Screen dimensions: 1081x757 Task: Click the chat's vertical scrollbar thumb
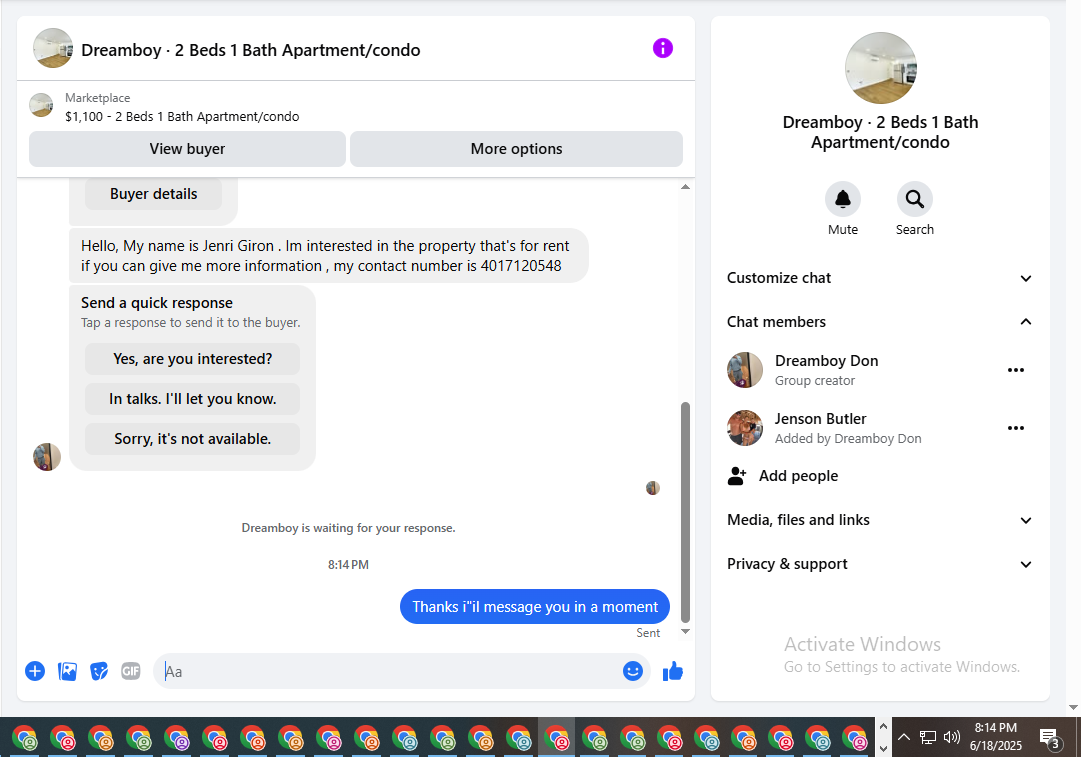pyautogui.click(x=685, y=512)
